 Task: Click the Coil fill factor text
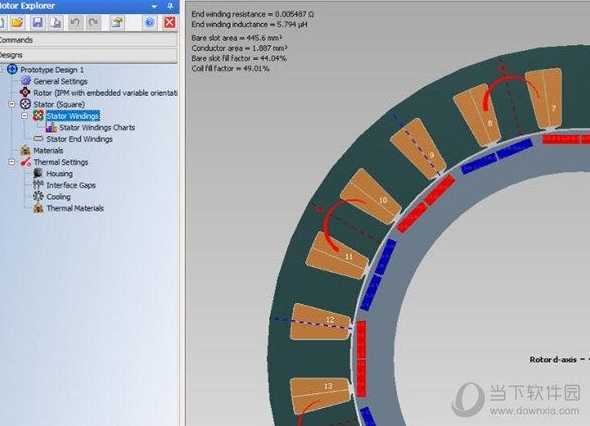pyautogui.click(x=230, y=68)
